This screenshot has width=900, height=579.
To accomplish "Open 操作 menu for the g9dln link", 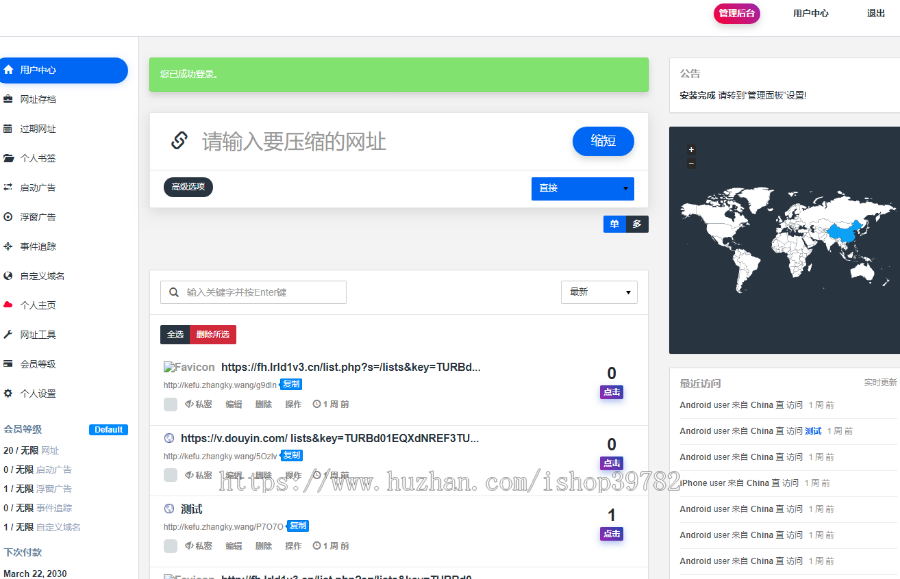I will click(x=293, y=404).
